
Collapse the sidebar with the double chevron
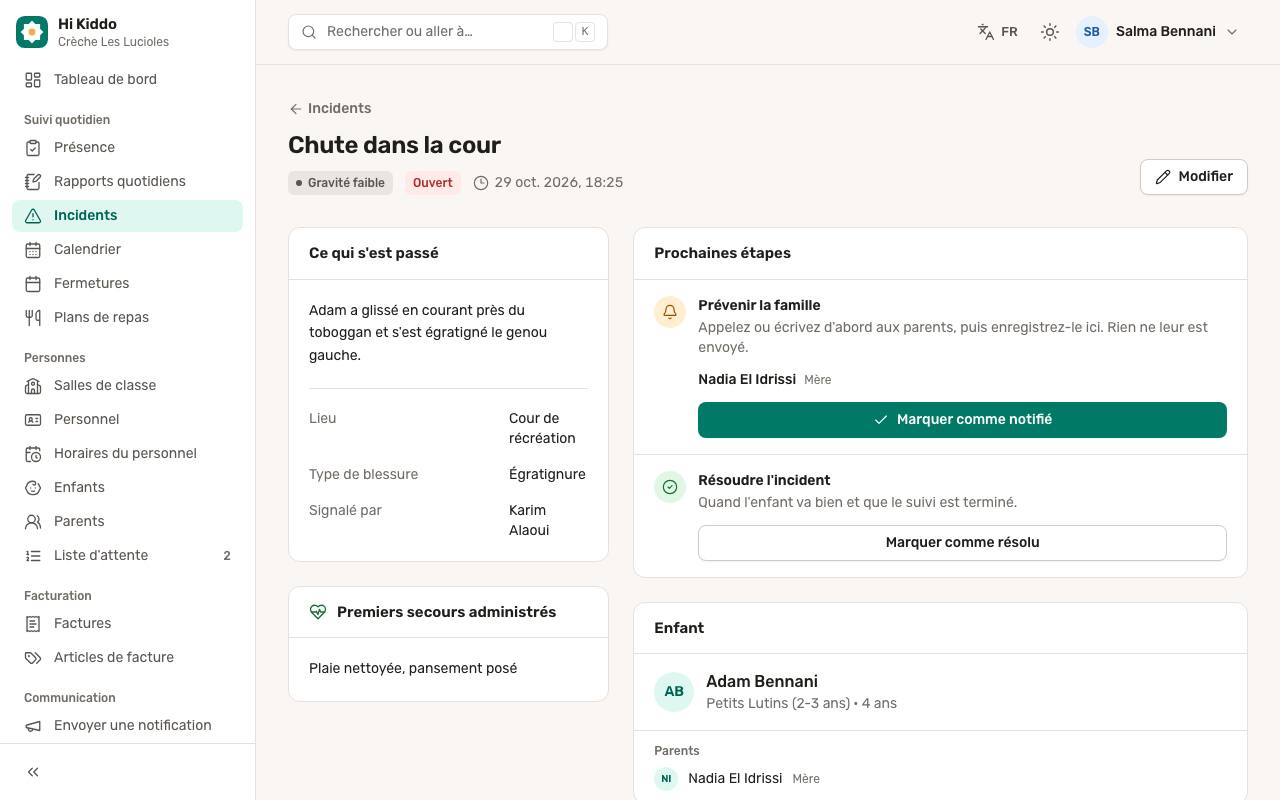33,772
